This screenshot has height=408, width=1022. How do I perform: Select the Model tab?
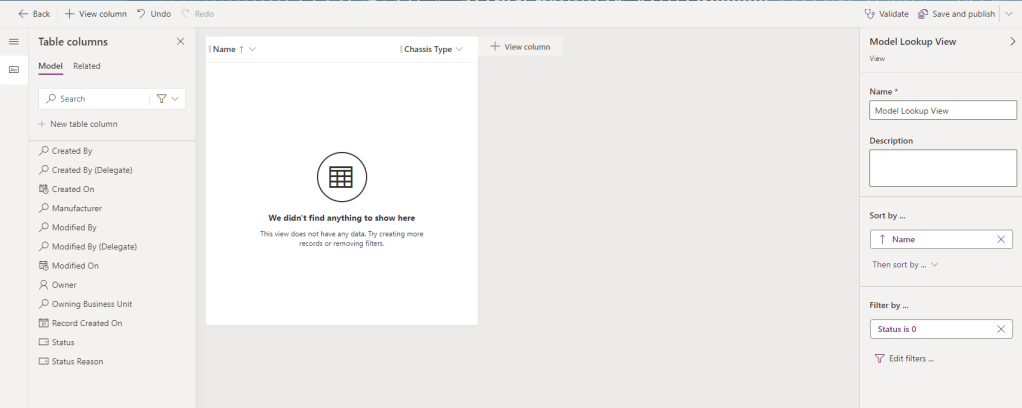point(50,66)
